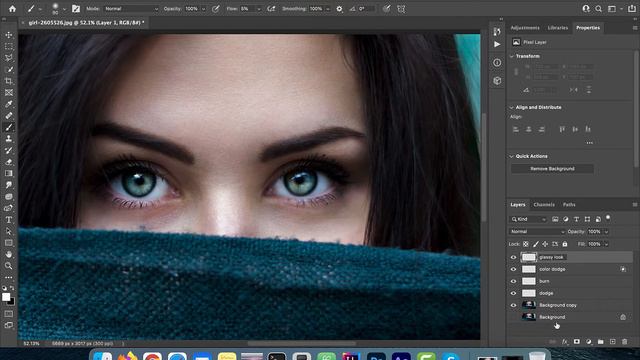Toggle lock transparent pixels
Viewport: 640px width, 360px height.
coord(526,244)
